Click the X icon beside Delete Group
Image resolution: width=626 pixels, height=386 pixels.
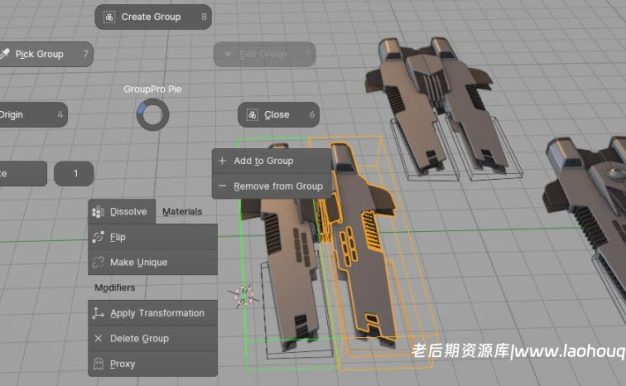[x=98, y=338]
